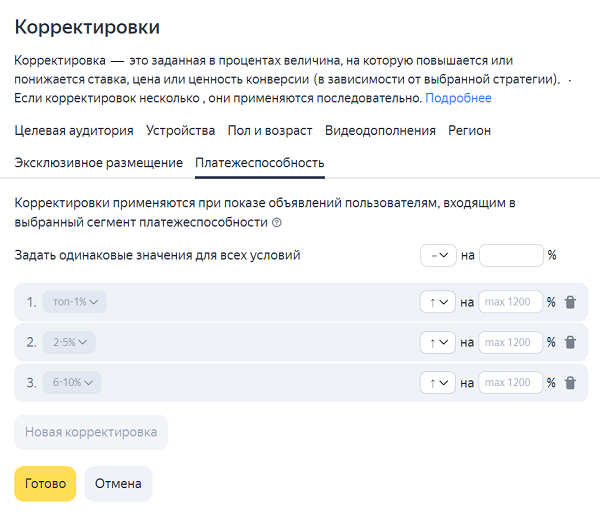Image resolution: width=600 pixels, height=521 pixels.
Task: Click trash icon for the 2-5% row
Action: (x=570, y=342)
